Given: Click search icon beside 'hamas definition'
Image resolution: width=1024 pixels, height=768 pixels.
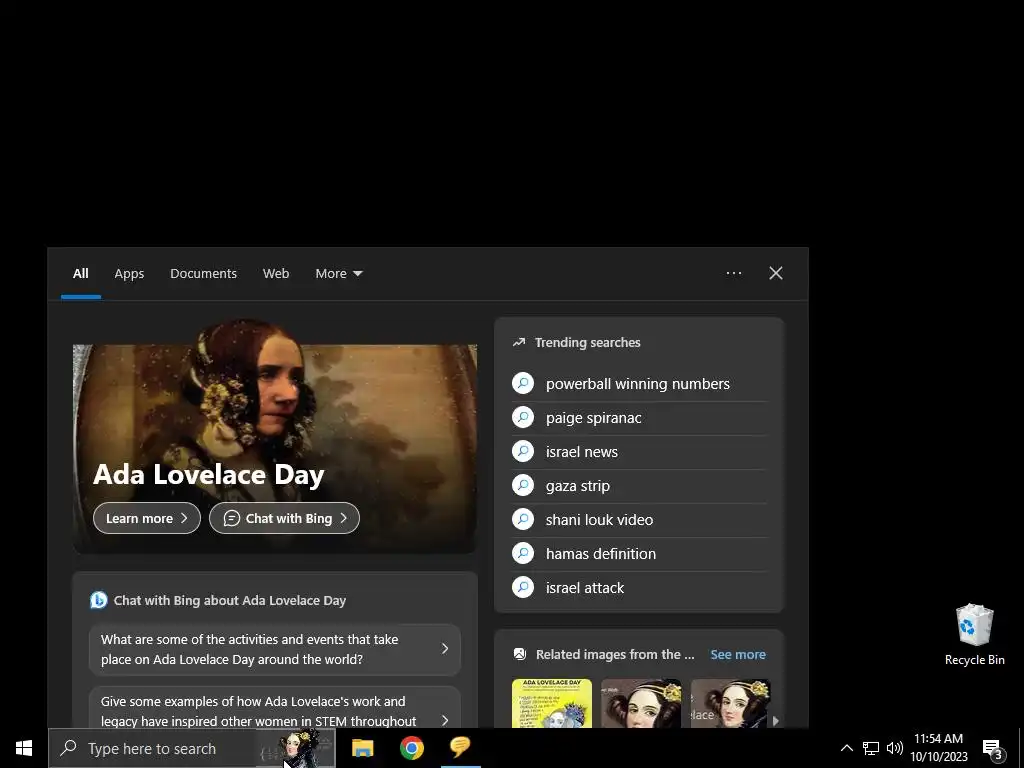Looking at the screenshot, I should (523, 553).
